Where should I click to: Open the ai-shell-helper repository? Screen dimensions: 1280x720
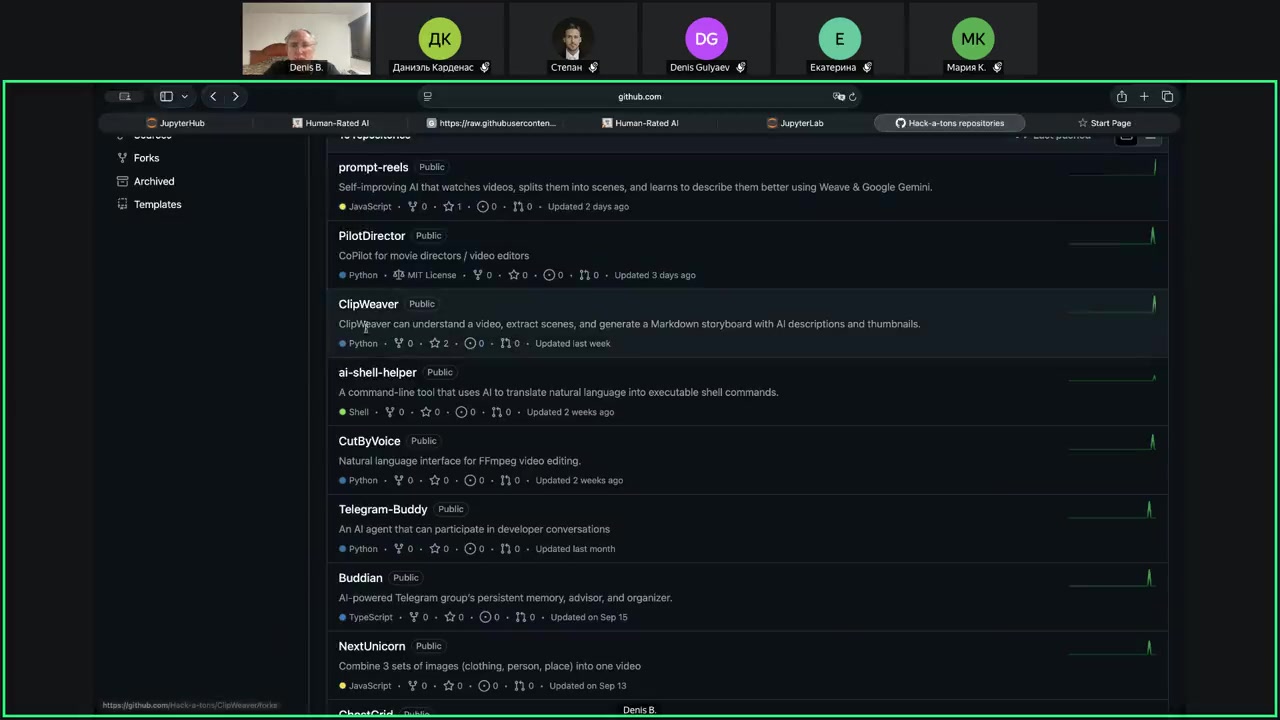pyautogui.click(x=377, y=373)
